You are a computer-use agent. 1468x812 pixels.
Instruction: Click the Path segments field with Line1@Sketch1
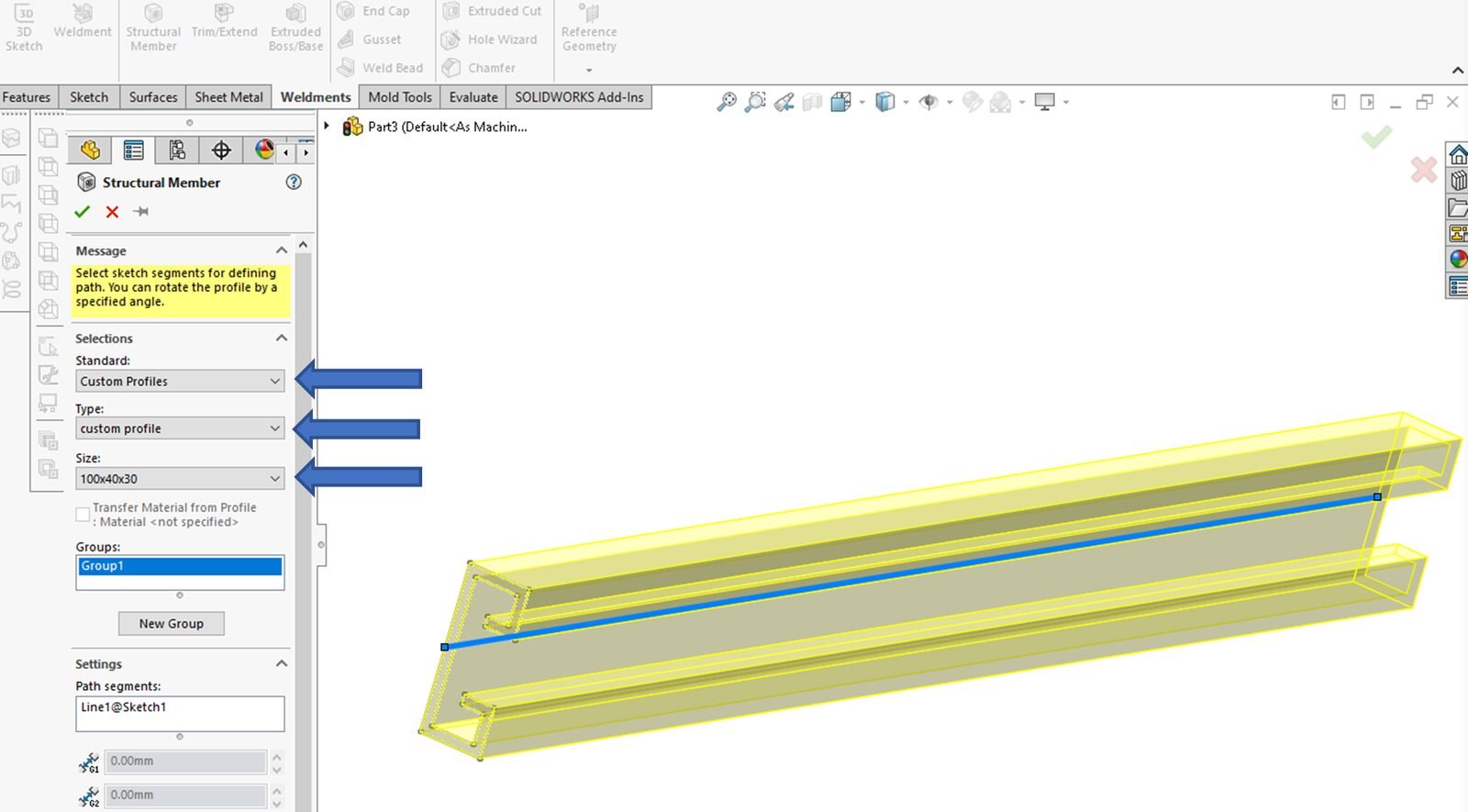point(180,713)
